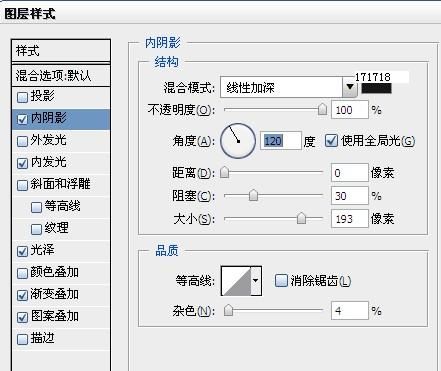Open the 外发光 outer glow settings row
The width and height of the screenshot is (441, 371).
point(61,141)
